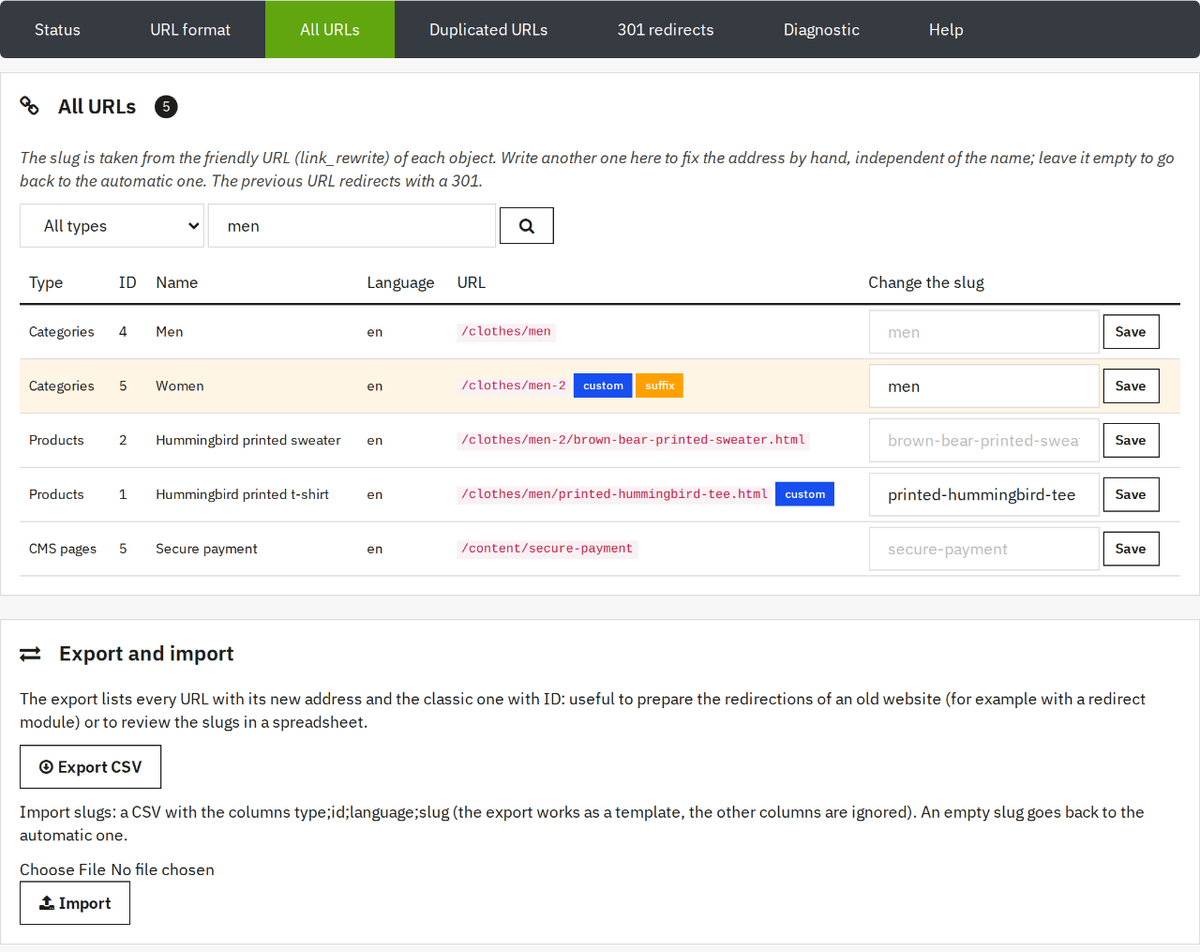This screenshot has height=952, width=1200.
Task: Click the /content/secure-payment URL
Action: click(x=547, y=548)
